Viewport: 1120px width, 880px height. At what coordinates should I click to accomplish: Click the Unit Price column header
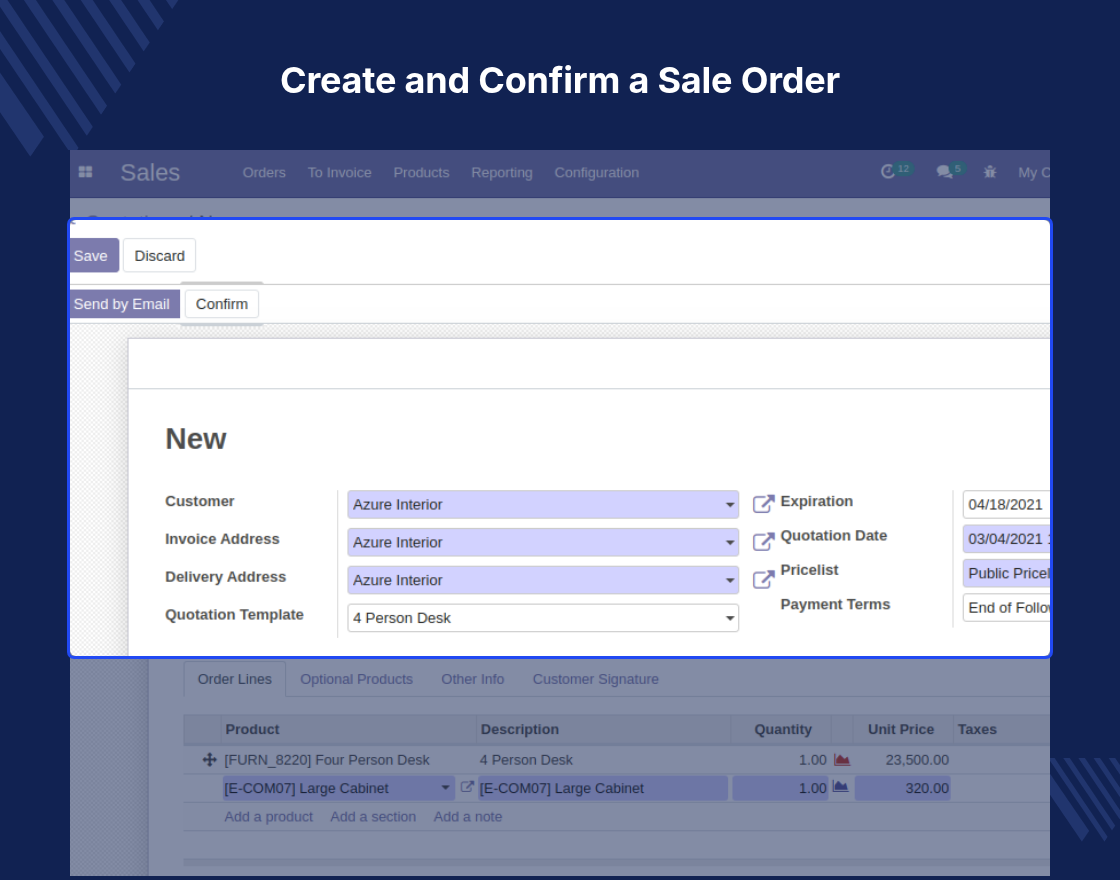(901, 729)
